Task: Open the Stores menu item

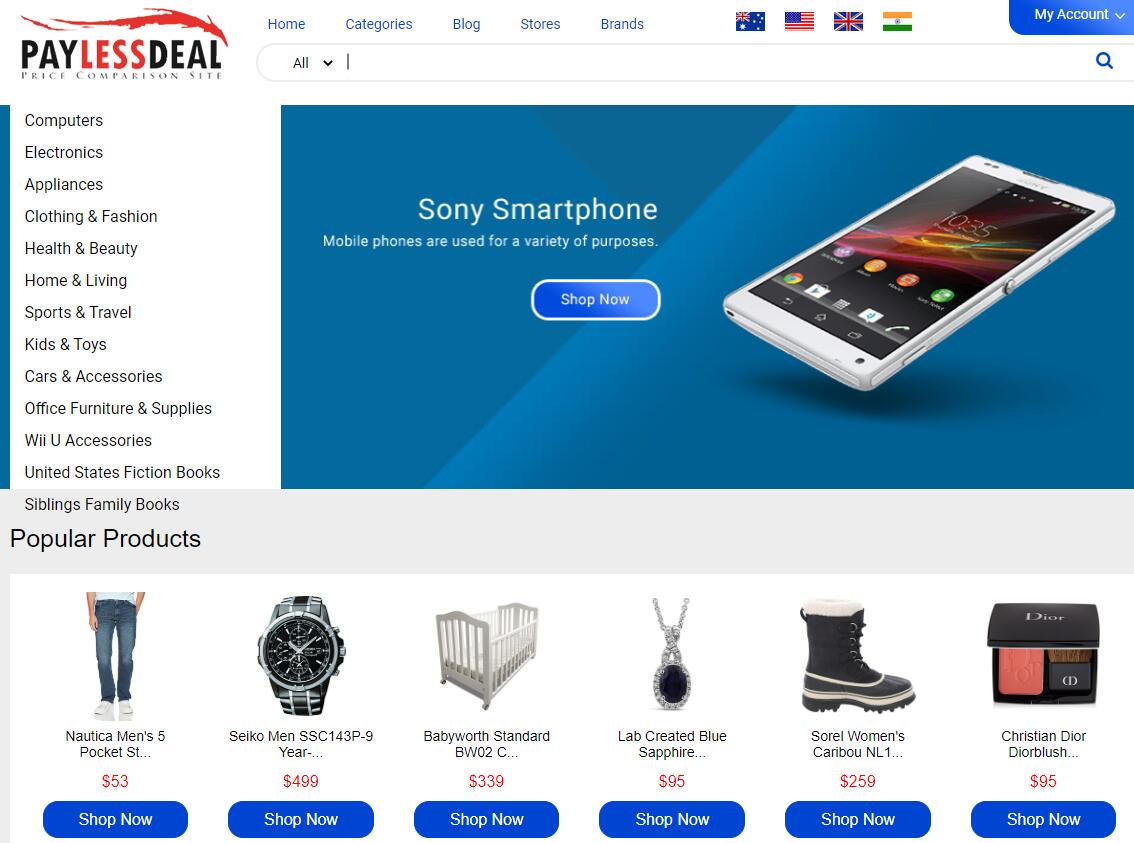Action: pyautogui.click(x=540, y=24)
